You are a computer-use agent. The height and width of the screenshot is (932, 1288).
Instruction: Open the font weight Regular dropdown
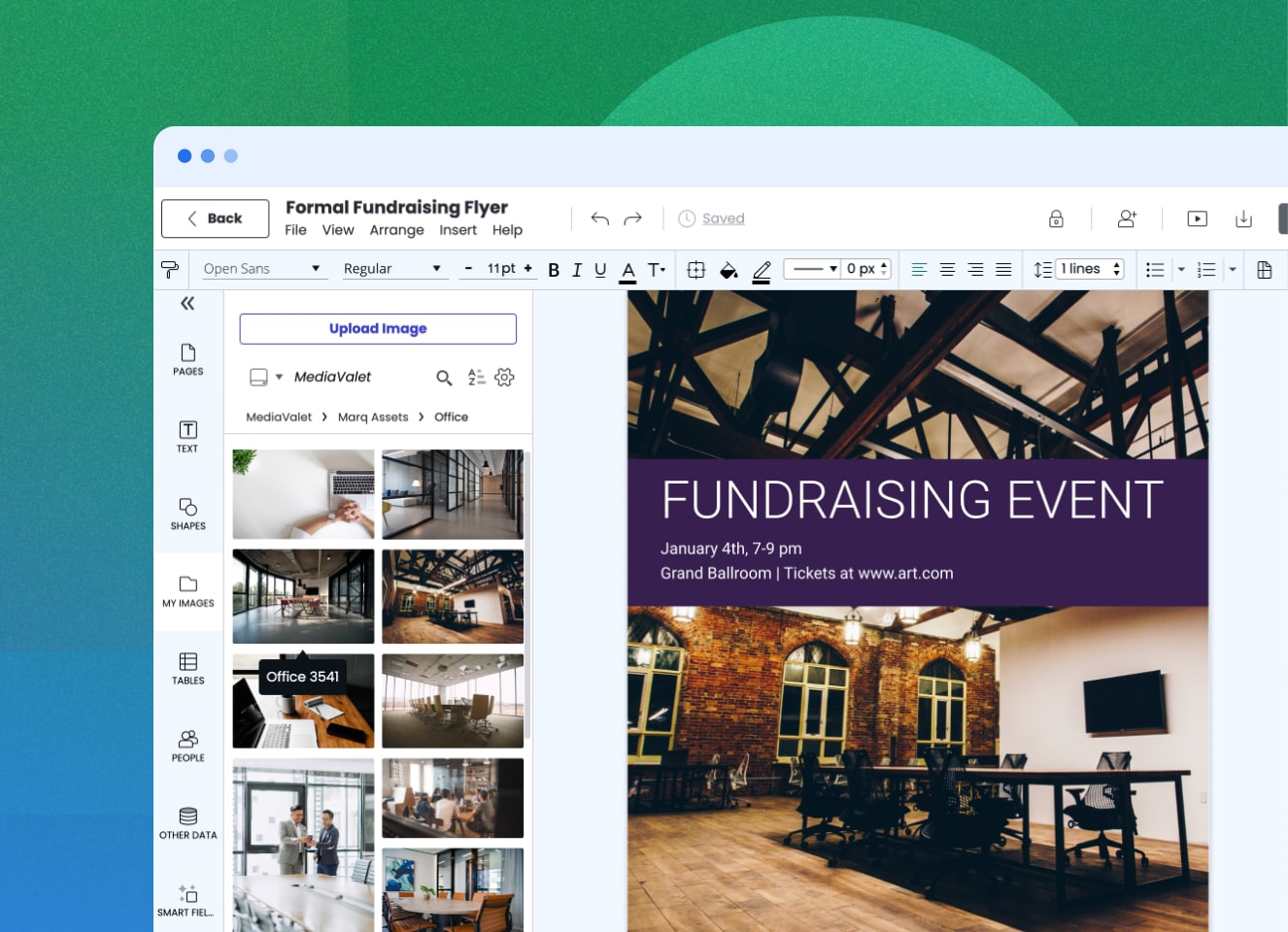(393, 268)
